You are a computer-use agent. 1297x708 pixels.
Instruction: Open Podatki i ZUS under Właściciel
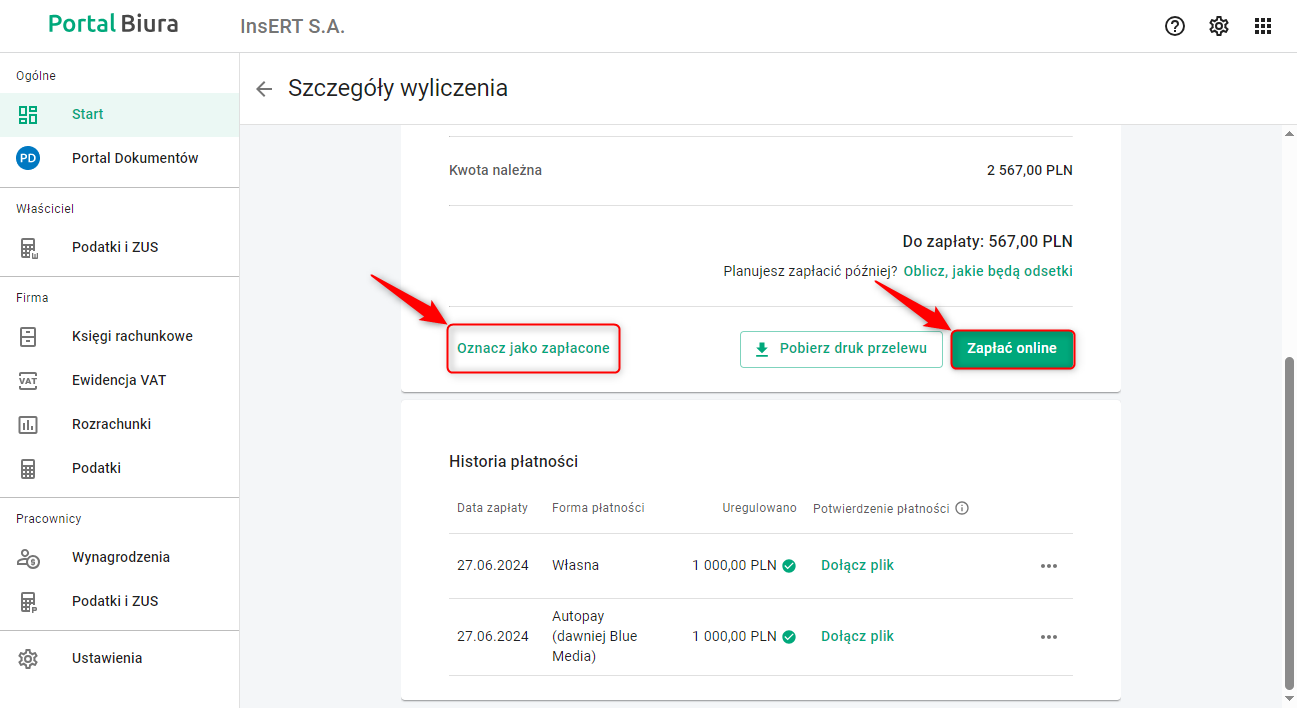click(x=115, y=247)
